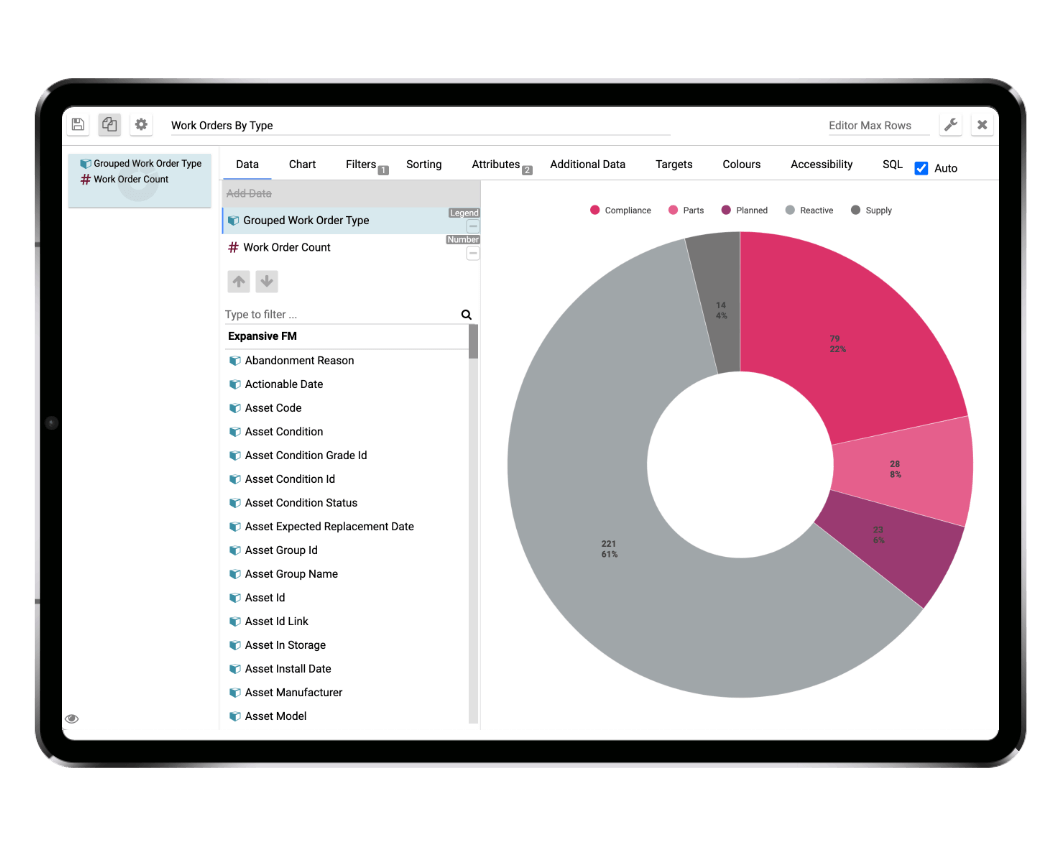Click the wrench tool icon
The image size is (1062, 845).
point(950,125)
